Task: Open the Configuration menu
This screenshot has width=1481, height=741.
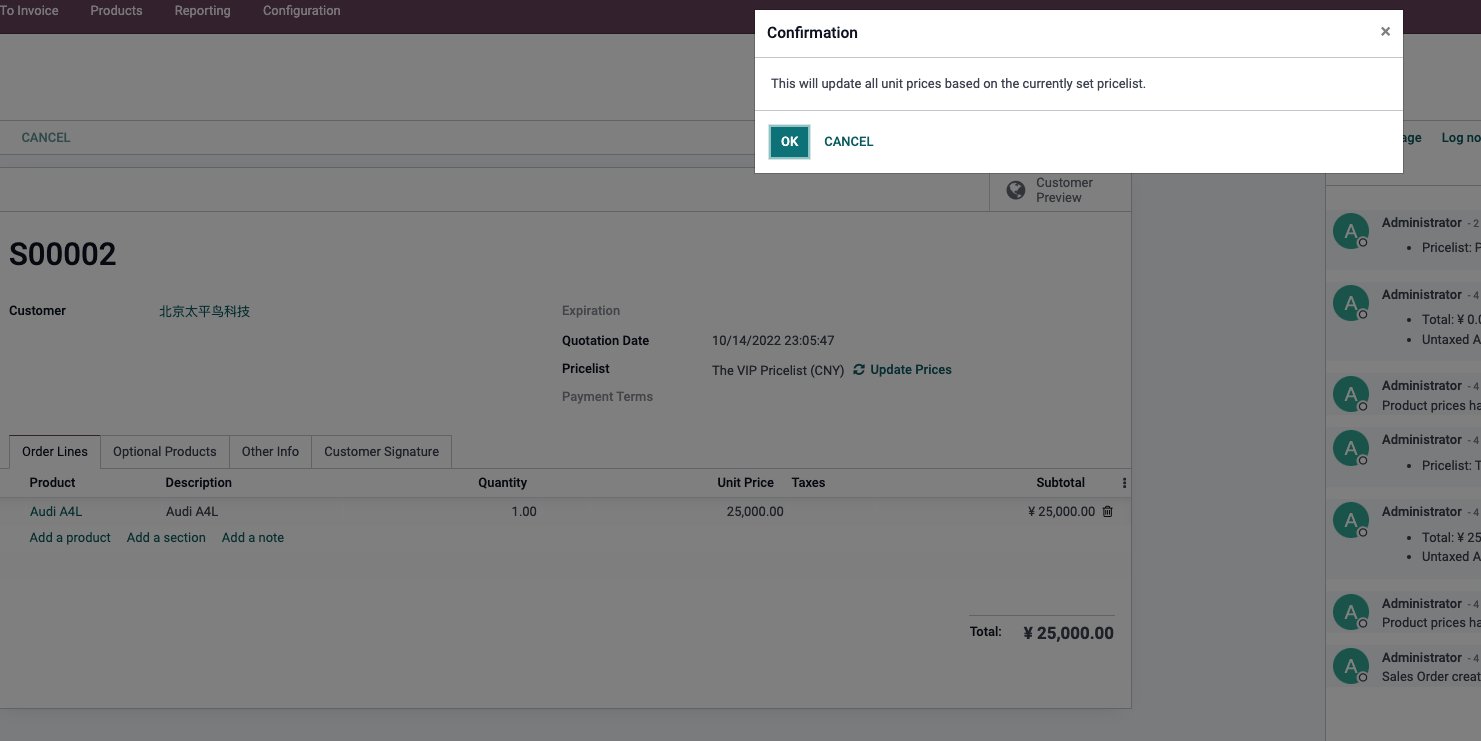Action: click(x=301, y=11)
